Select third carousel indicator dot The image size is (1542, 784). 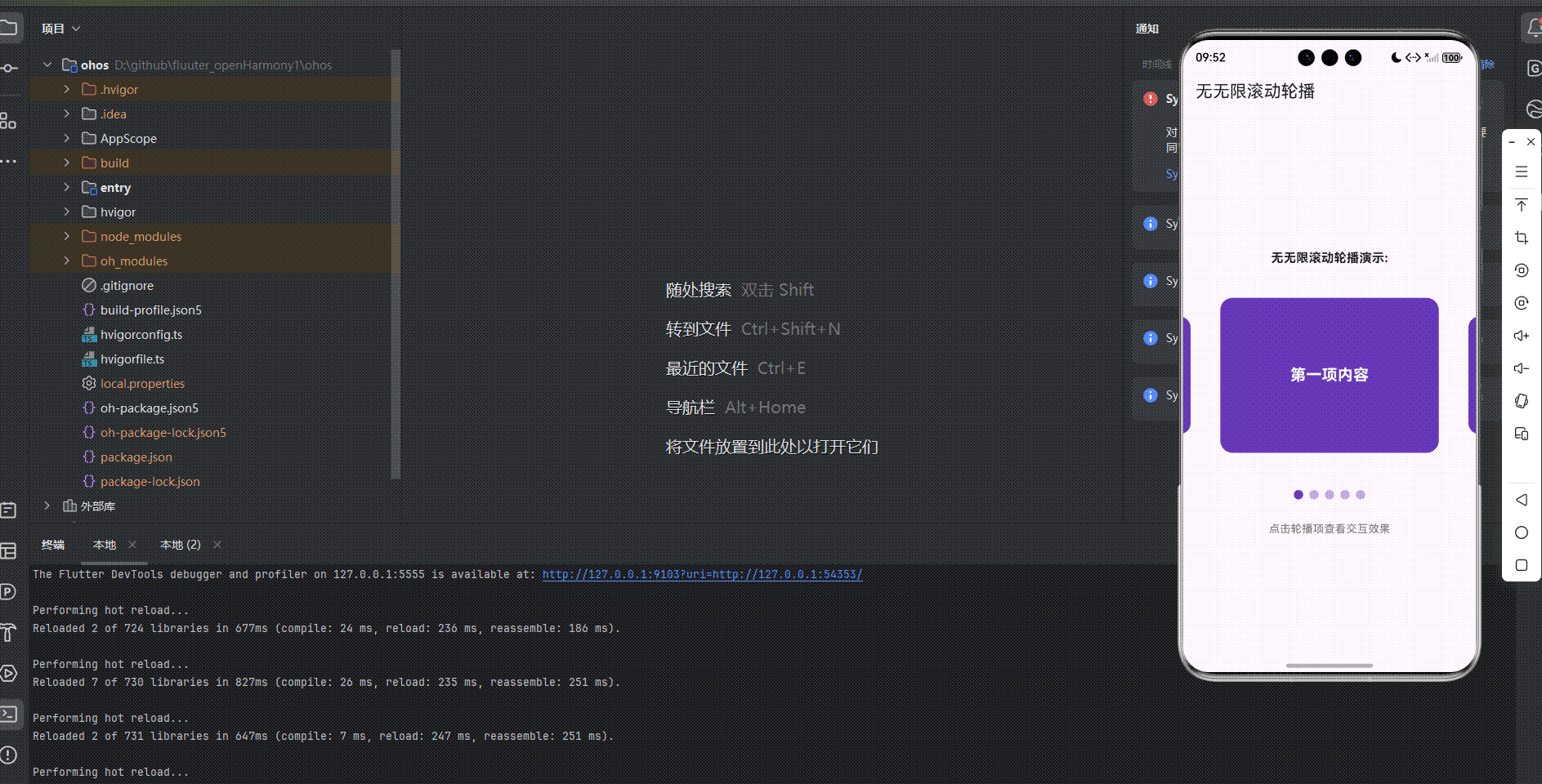(1330, 495)
